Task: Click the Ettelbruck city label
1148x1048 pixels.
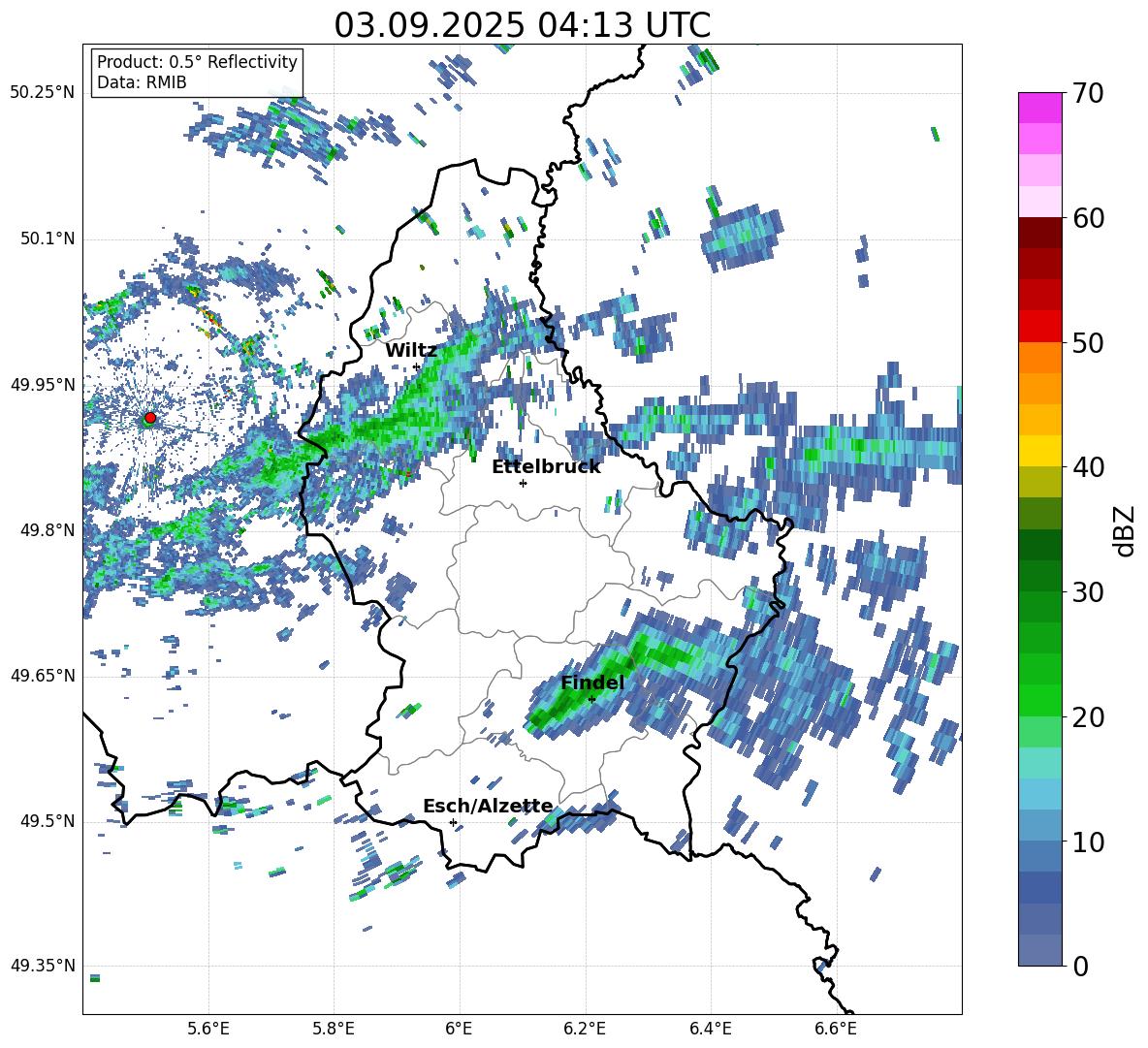Action: coord(546,467)
